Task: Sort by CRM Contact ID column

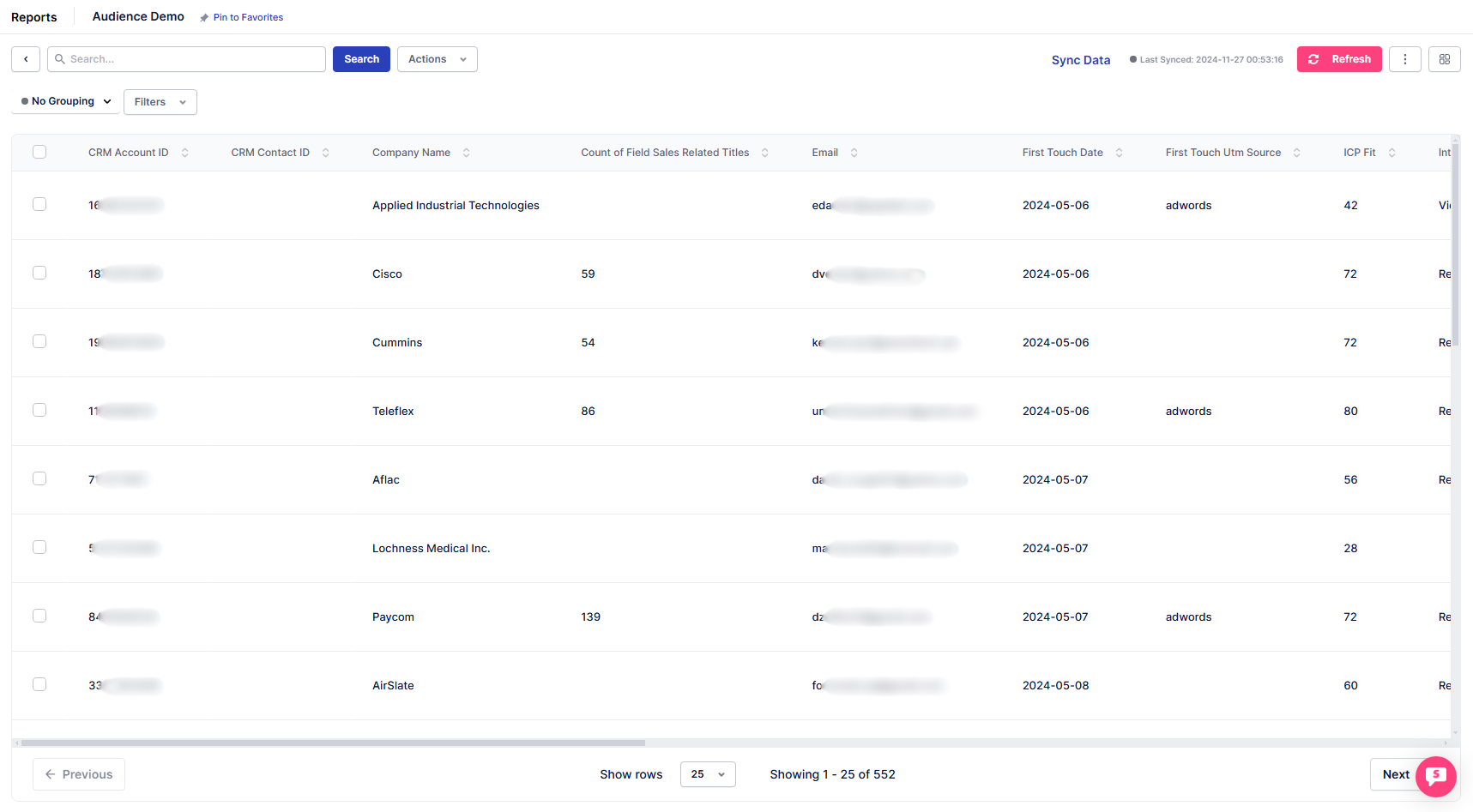Action: (325, 153)
